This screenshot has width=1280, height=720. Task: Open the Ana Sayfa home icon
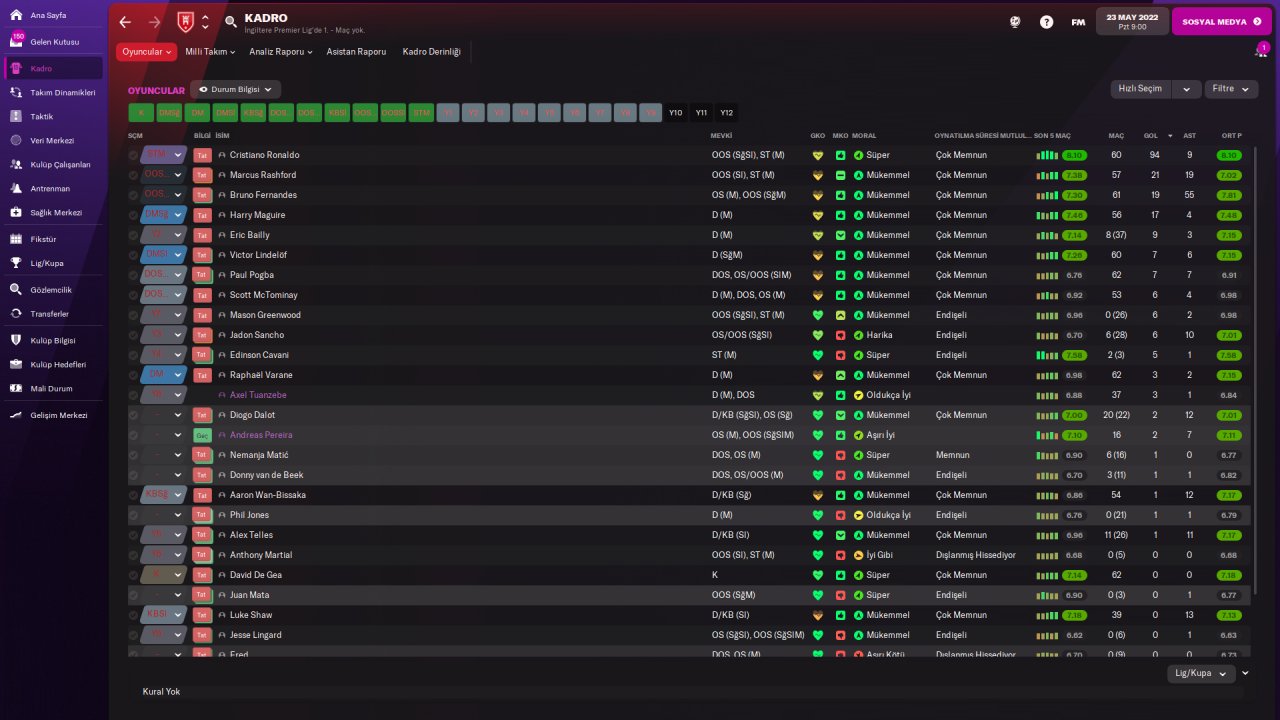[16, 15]
